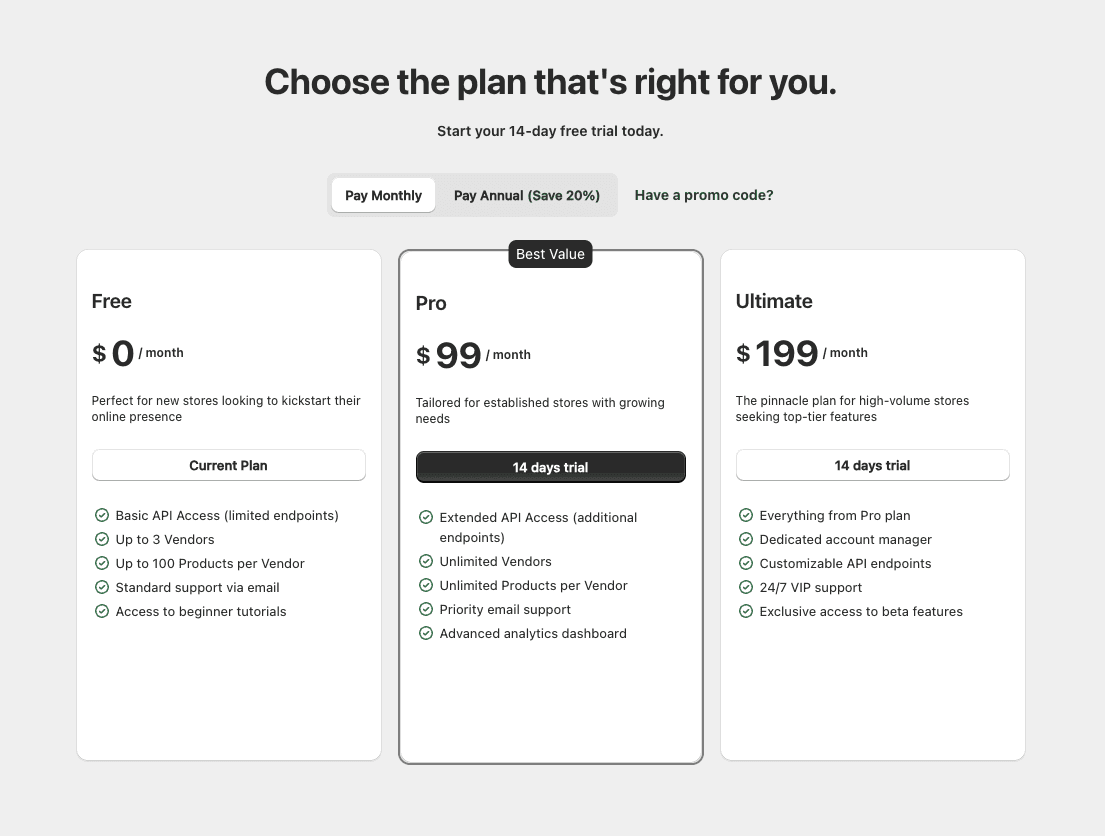Image resolution: width=1105 pixels, height=836 pixels.
Task: Click the checkmark beside Up to 3 Vendors
Action: click(102, 539)
